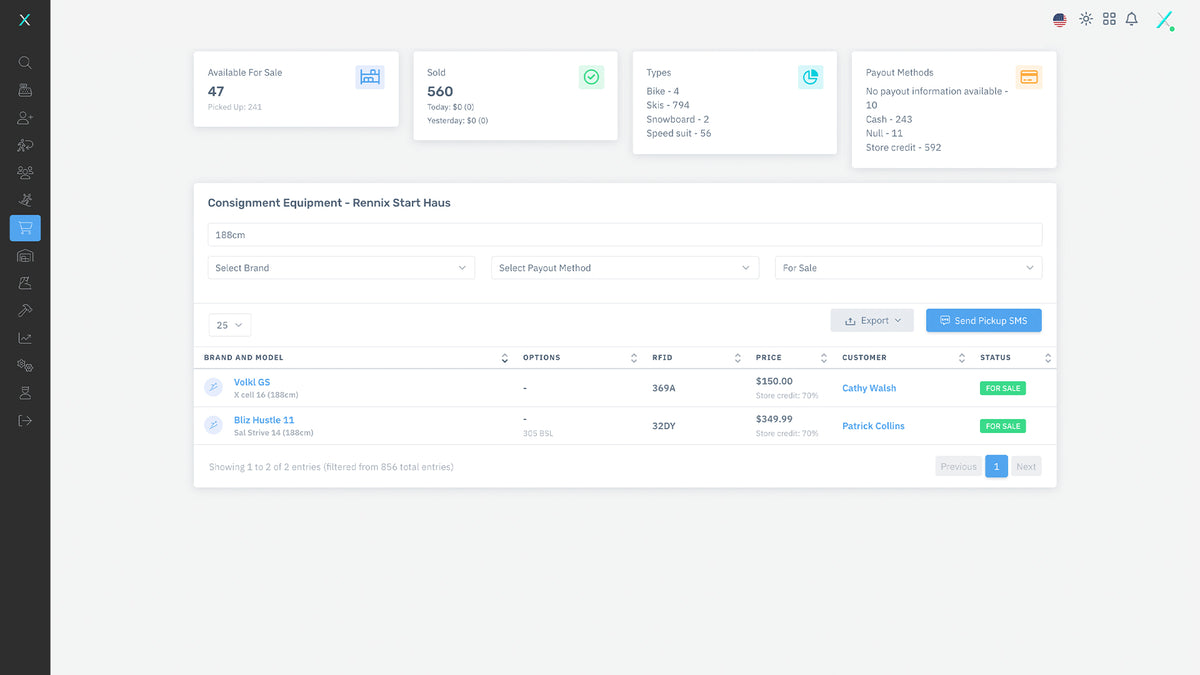Open the notifications bell icon
Viewport: 1200px width, 675px height.
pos(1132,19)
